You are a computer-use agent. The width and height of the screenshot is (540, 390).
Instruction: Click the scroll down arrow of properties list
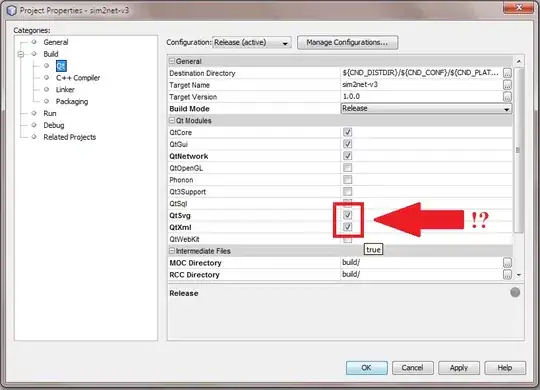tap(519, 275)
